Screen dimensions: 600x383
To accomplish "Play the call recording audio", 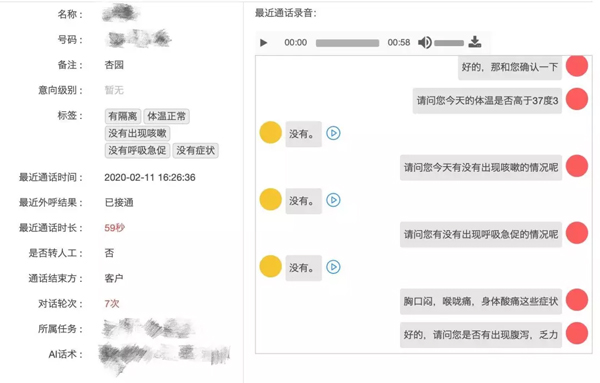I will 263,42.
